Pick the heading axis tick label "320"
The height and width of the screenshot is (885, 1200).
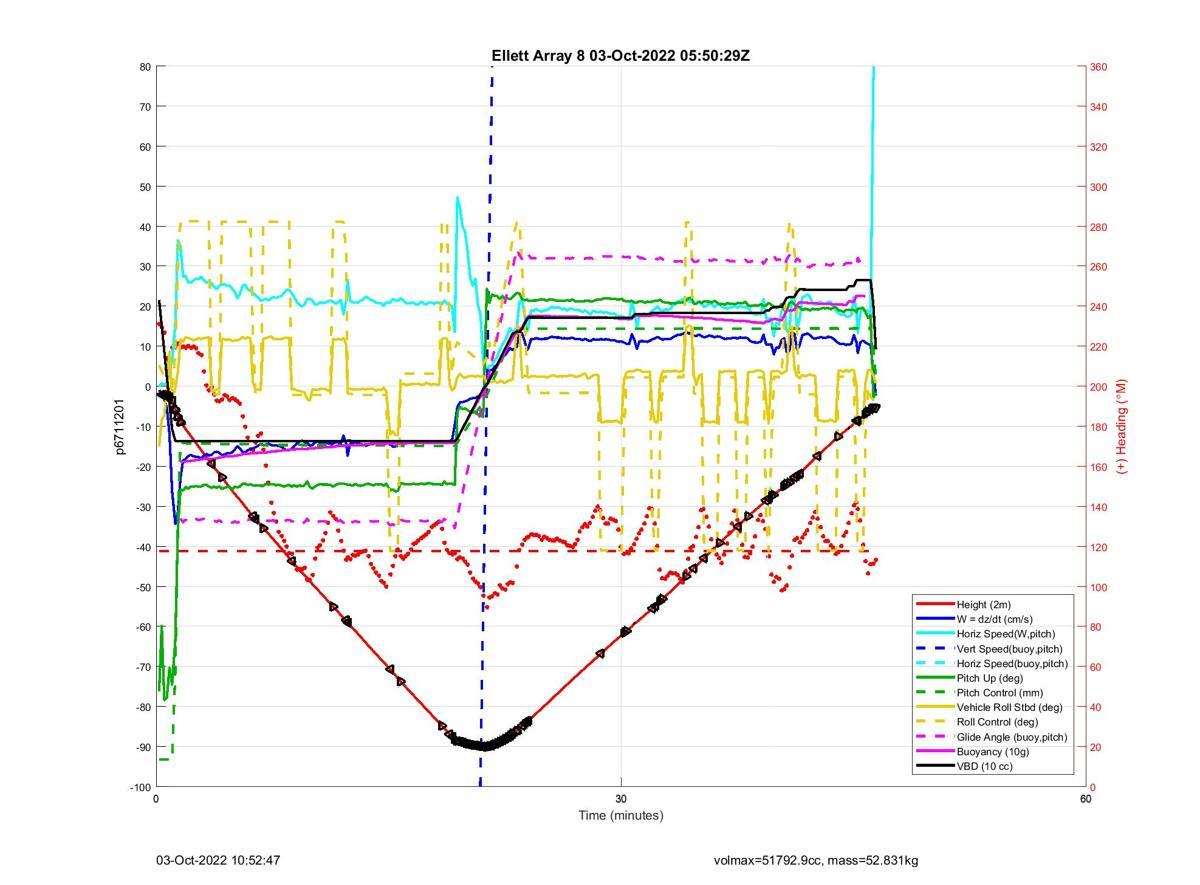[x=1098, y=147]
